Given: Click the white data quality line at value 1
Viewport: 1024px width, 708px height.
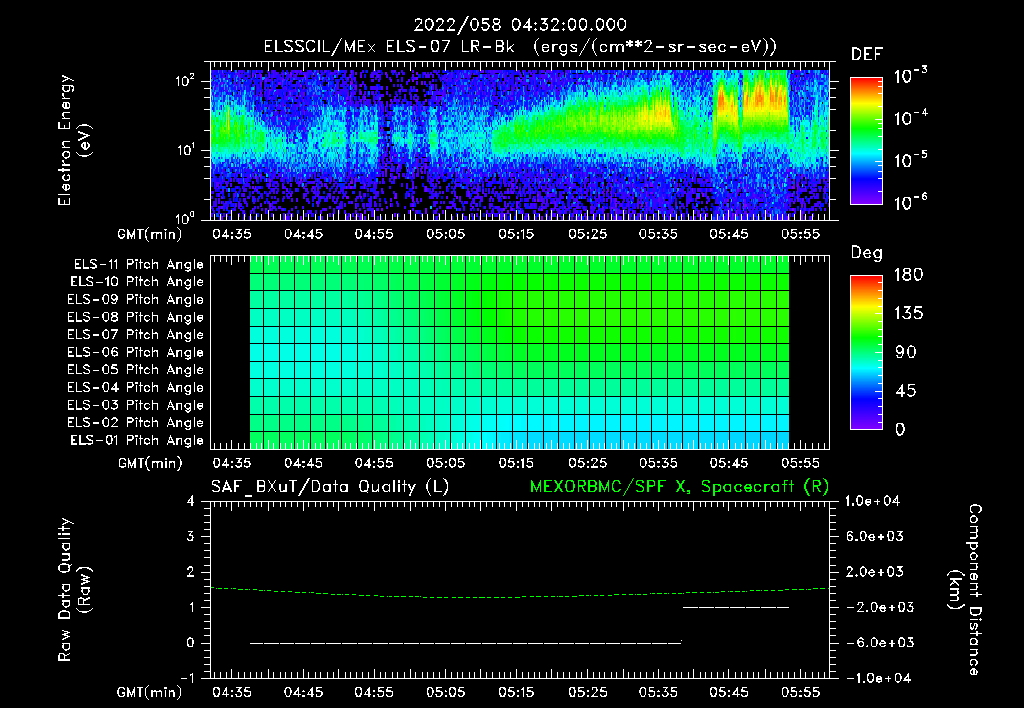Looking at the screenshot, I should pos(735,607).
